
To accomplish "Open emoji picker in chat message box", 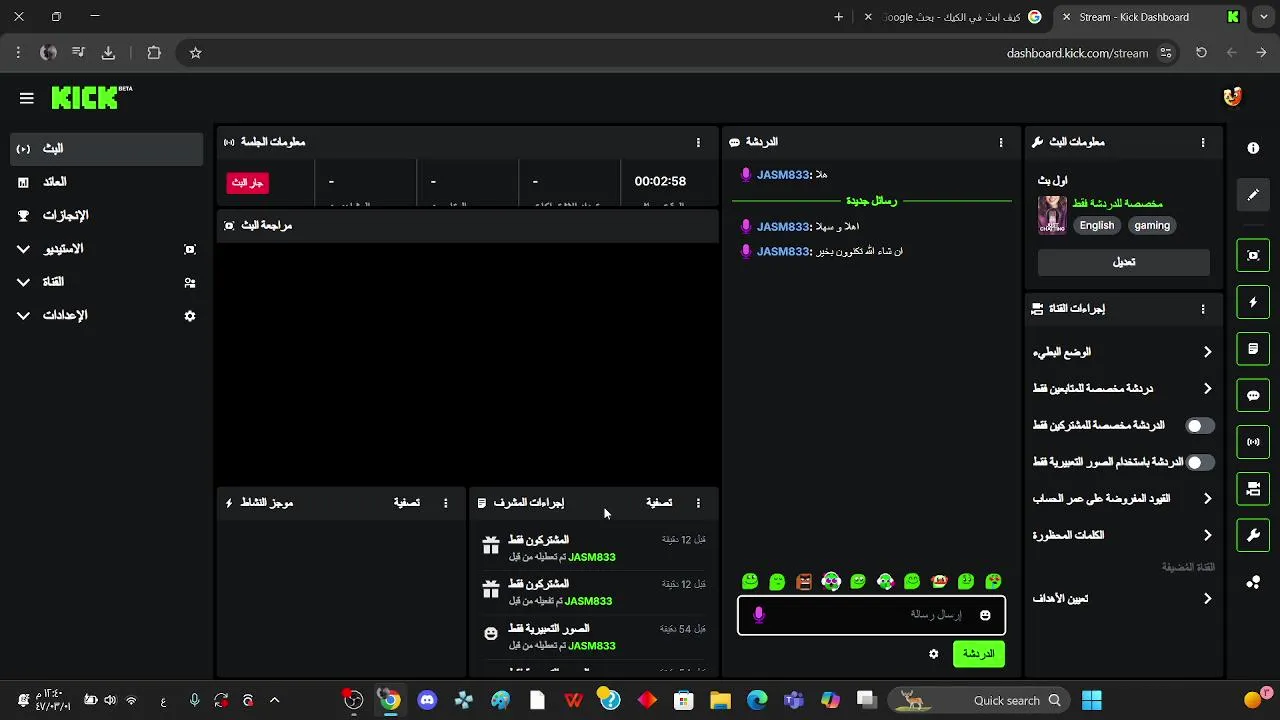I will pos(985,615).
